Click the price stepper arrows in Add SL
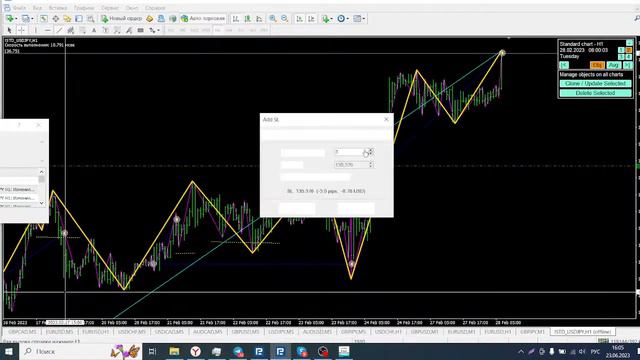The width and height of the screenshot is (640, 360). click(x=371, y=164)
